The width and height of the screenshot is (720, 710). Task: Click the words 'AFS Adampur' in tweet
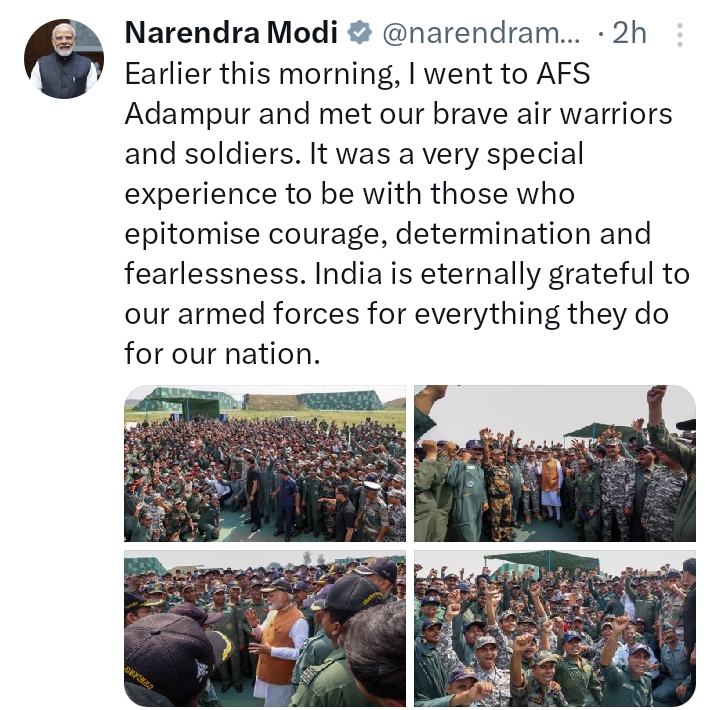click(357, 94)
